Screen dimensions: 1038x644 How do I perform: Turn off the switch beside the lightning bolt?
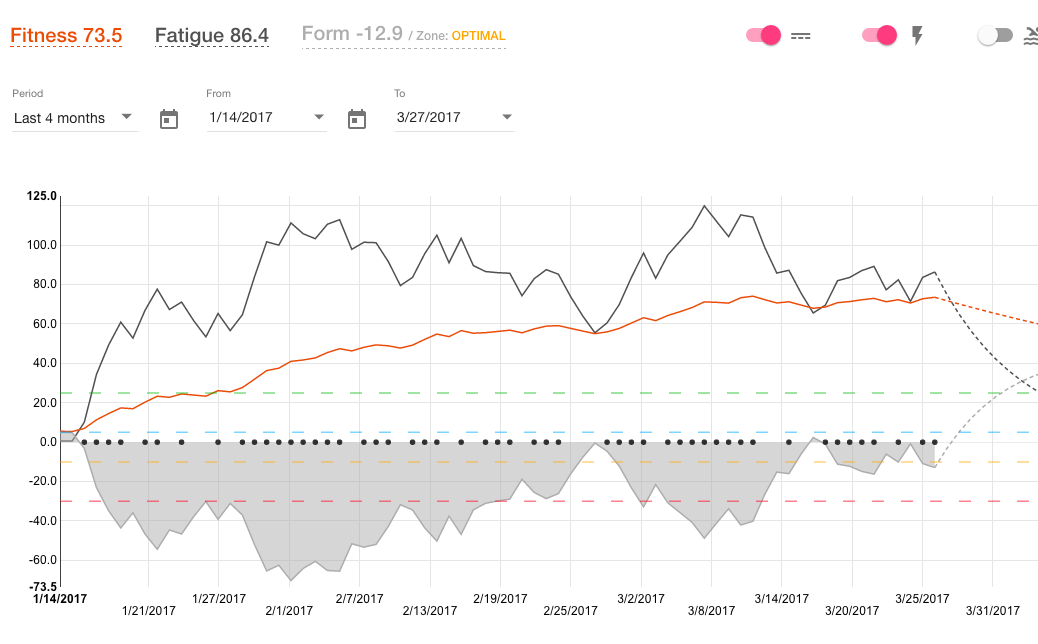[880, 36]
